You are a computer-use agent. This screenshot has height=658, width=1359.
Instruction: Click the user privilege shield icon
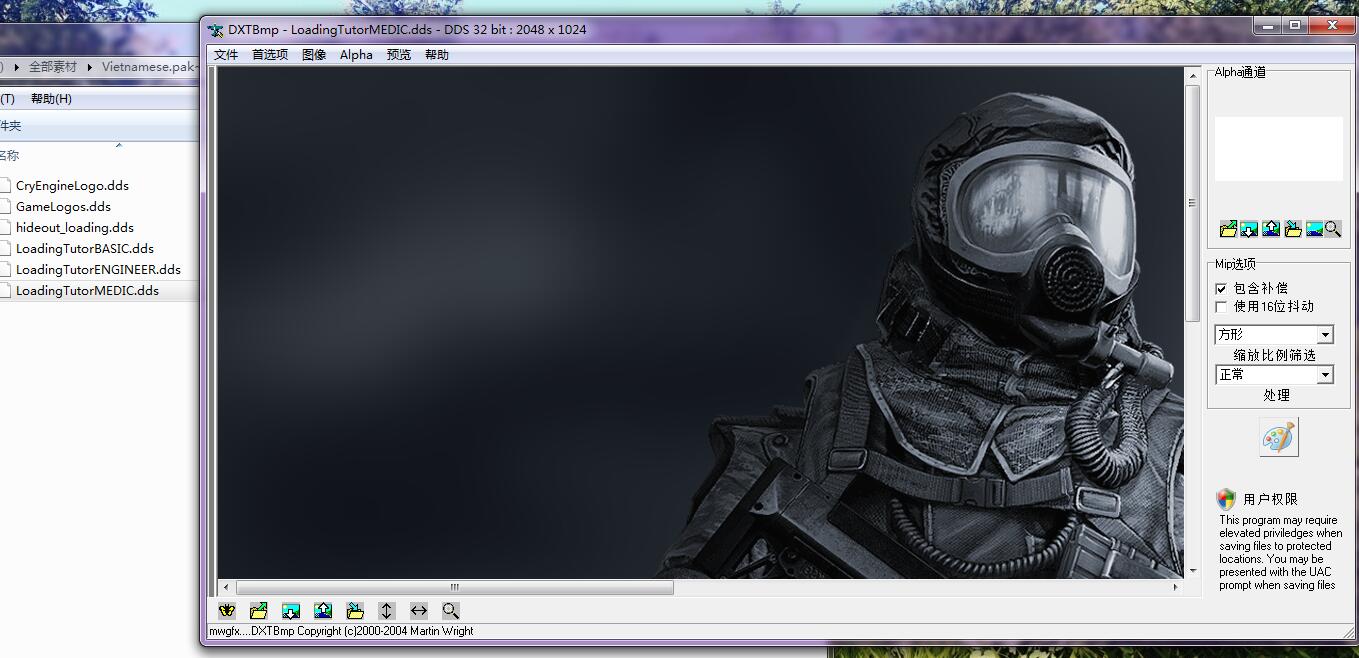tap(1226, 499)
